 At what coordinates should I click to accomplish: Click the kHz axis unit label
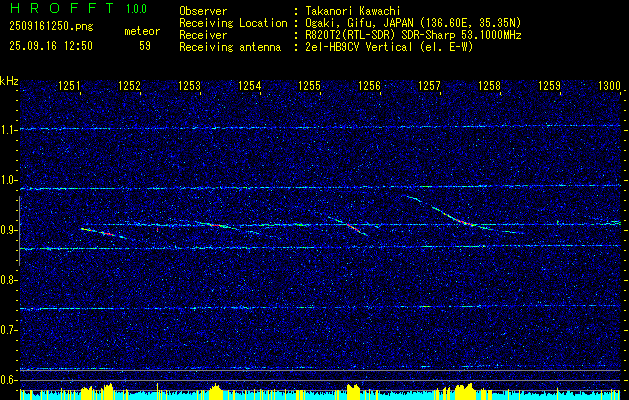pos(9,81)
